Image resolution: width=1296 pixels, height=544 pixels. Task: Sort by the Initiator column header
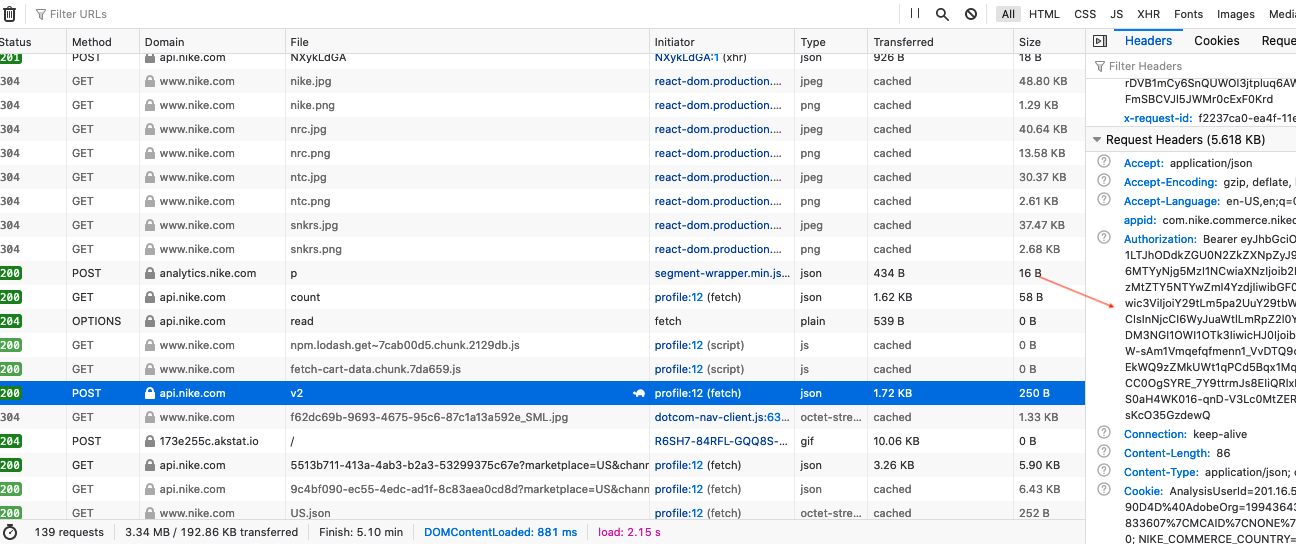[x=722, y=42]
